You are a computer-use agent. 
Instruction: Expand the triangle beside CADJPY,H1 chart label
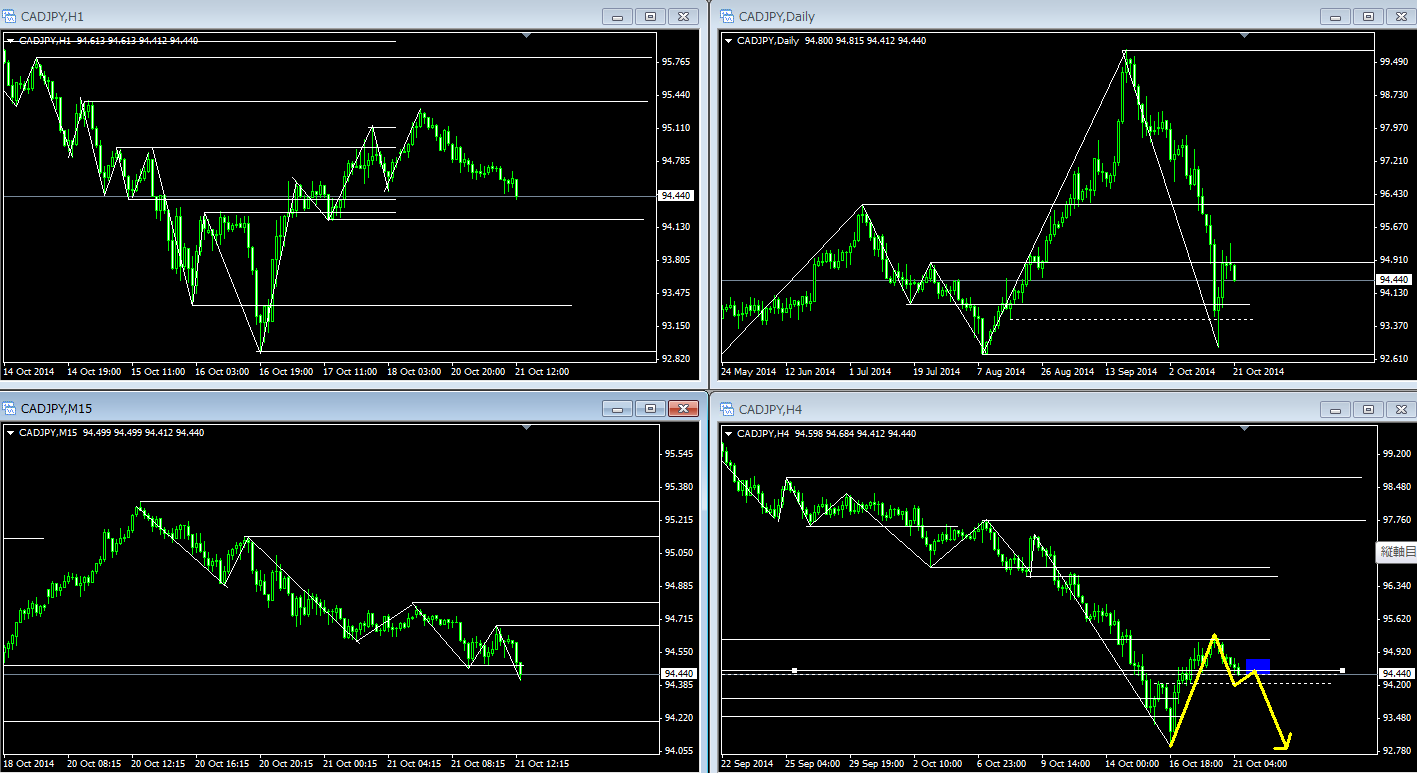pyautogui.click(x=11, y=41)
